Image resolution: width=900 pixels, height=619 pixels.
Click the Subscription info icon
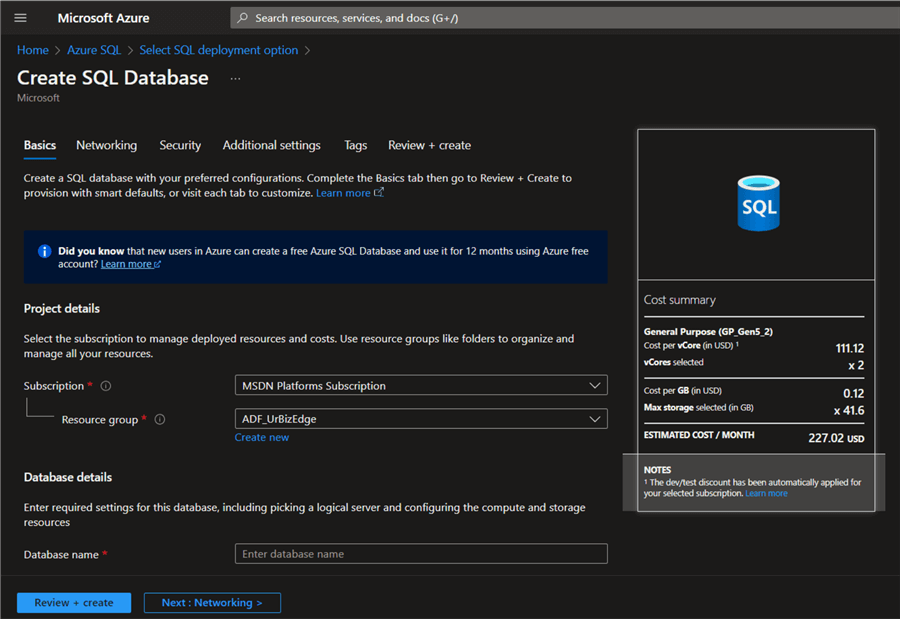[x=106, y=386]
